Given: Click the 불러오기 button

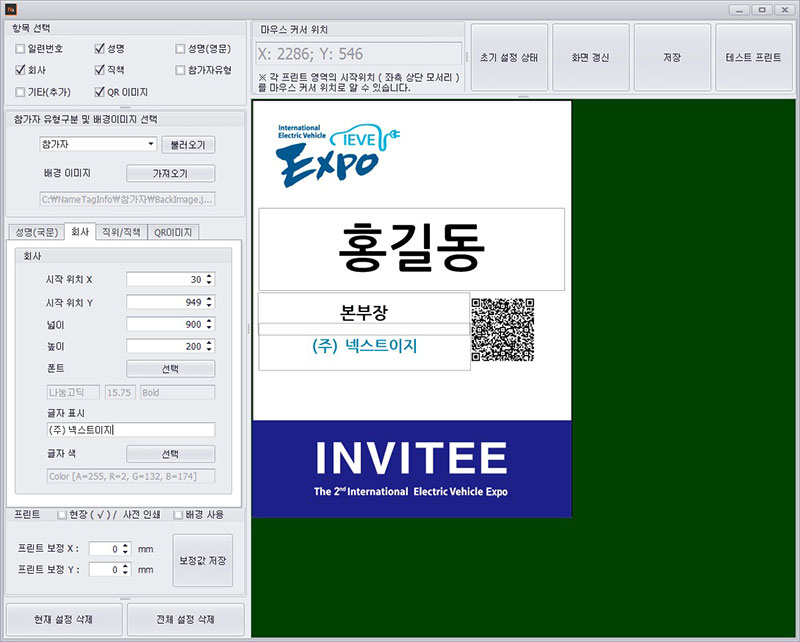Looking at the screenshot, I should 188,145.
